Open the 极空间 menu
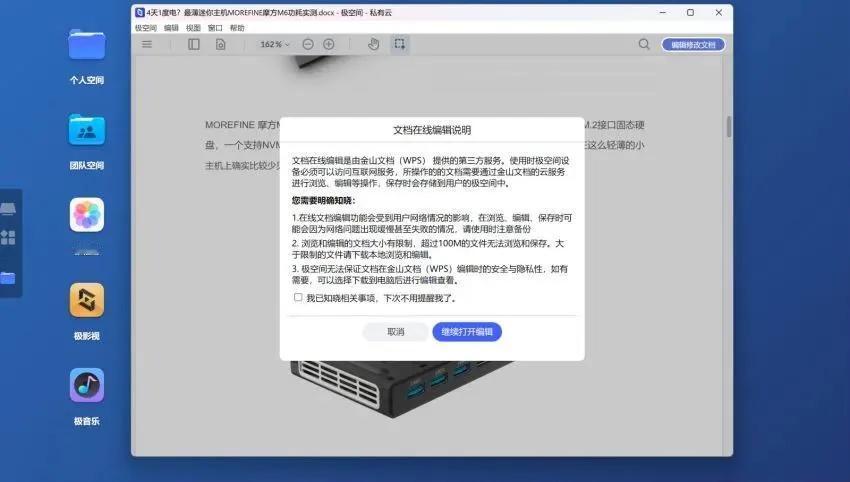 pyautogui.click(x=145, y=28)
